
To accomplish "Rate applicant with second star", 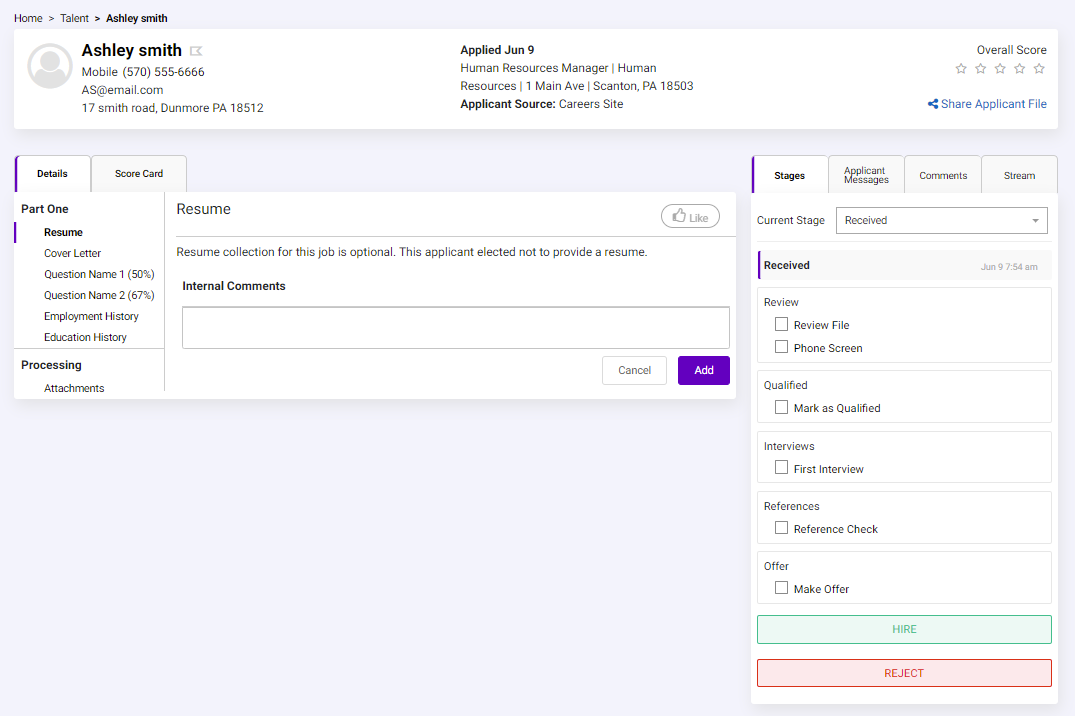I will [x=980, y=69].
